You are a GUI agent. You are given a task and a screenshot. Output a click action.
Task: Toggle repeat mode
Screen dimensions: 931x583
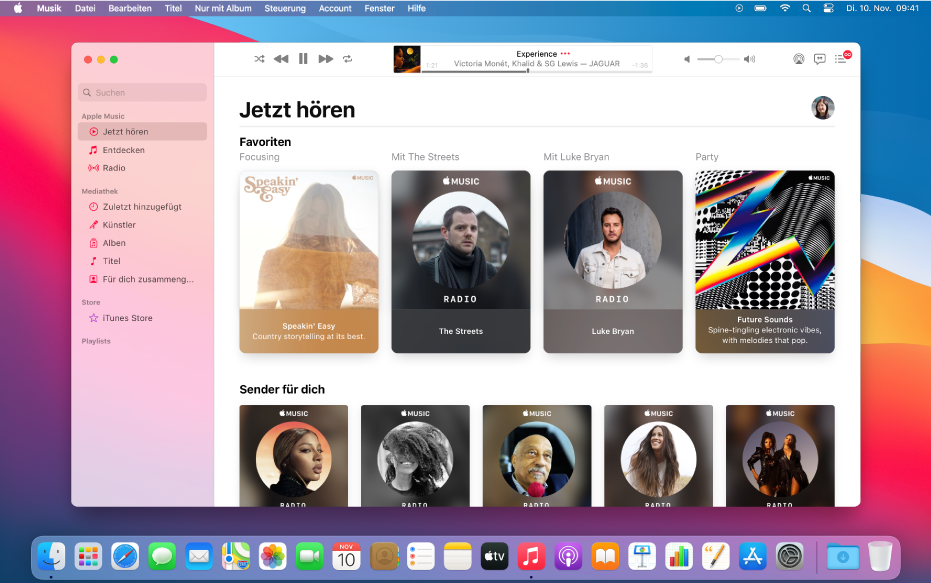(x=348, y=58)
